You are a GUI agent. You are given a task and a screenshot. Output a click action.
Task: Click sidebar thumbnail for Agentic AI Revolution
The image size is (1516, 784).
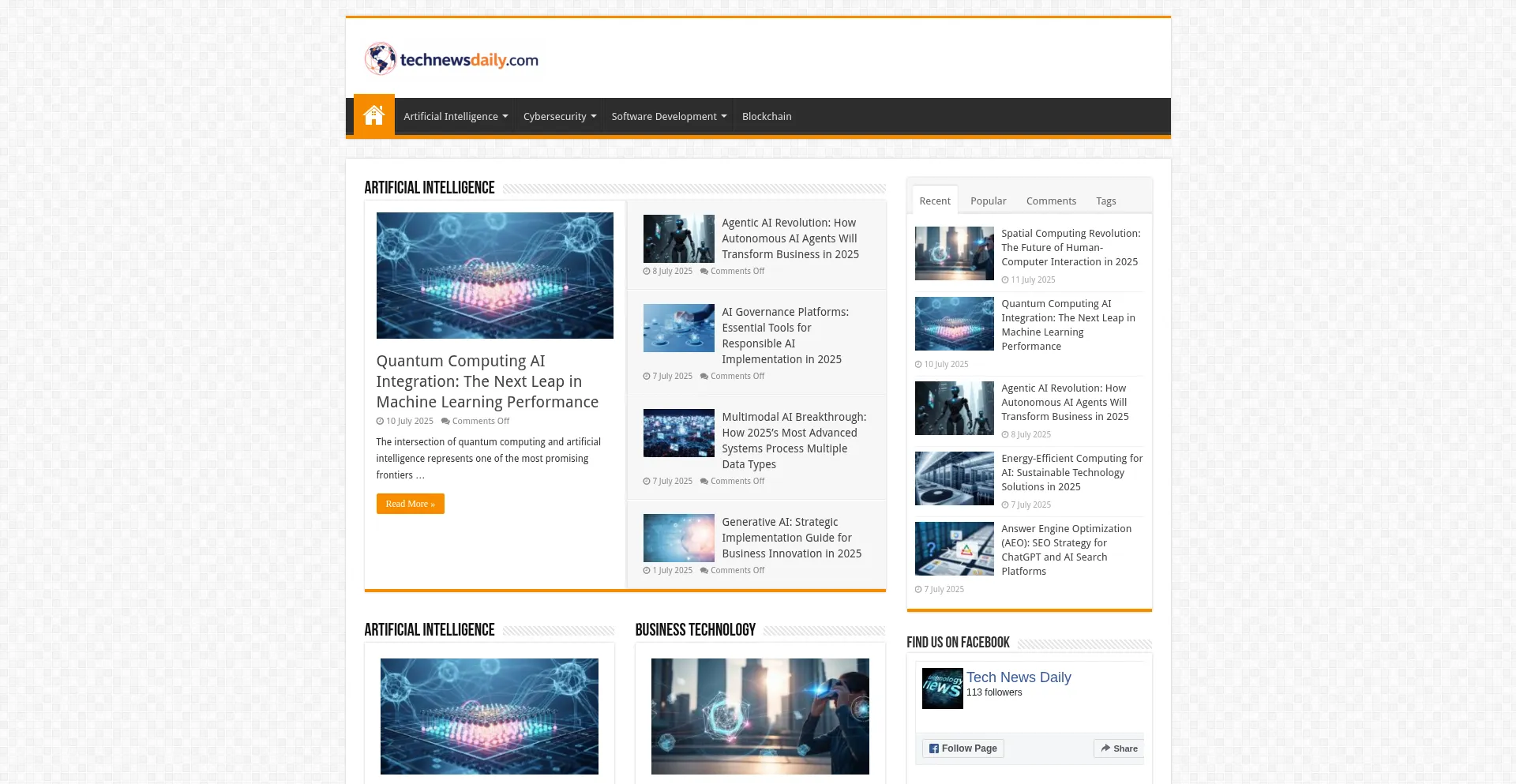point(955,408)
